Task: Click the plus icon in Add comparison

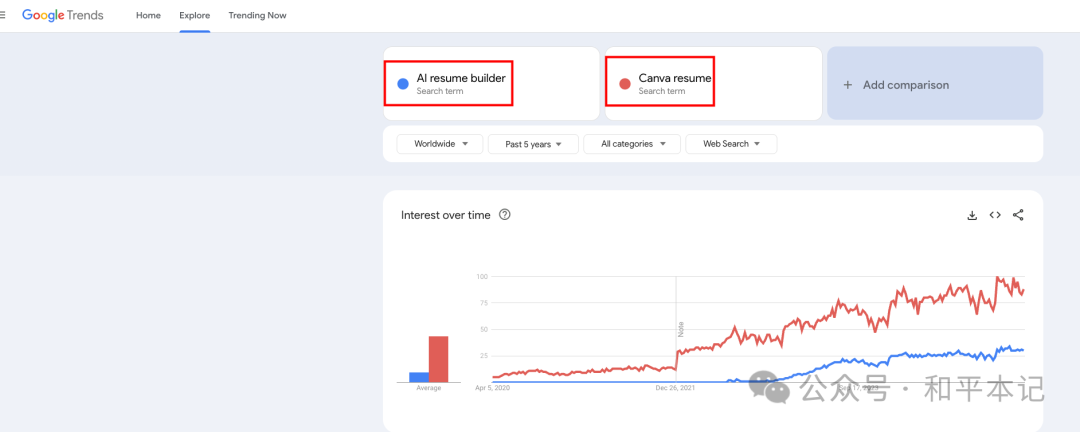Action: (848, 85)
